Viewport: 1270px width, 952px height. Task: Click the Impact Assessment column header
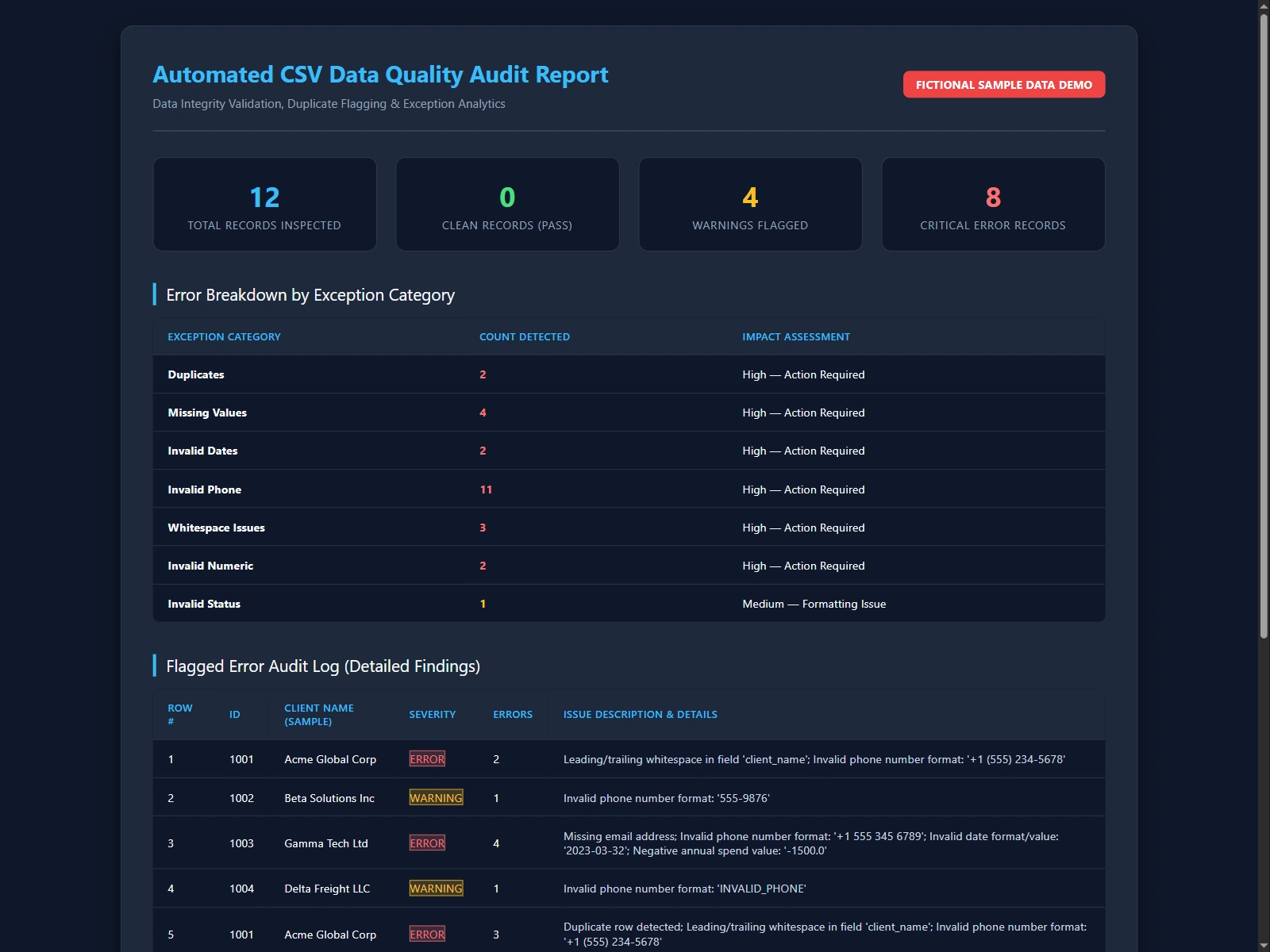tap(796, 337)
